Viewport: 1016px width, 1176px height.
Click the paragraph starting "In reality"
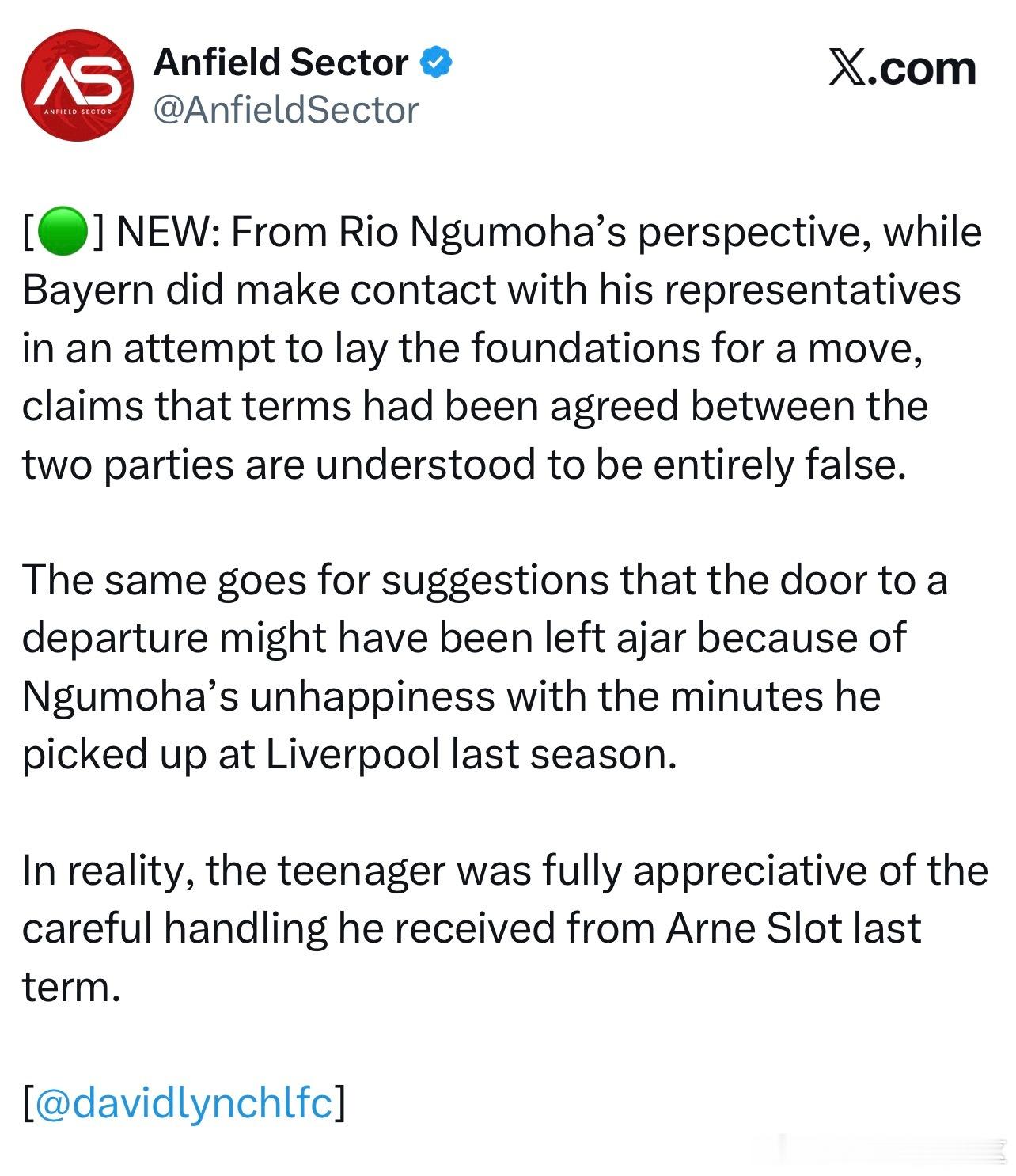(x=505, y=928)
